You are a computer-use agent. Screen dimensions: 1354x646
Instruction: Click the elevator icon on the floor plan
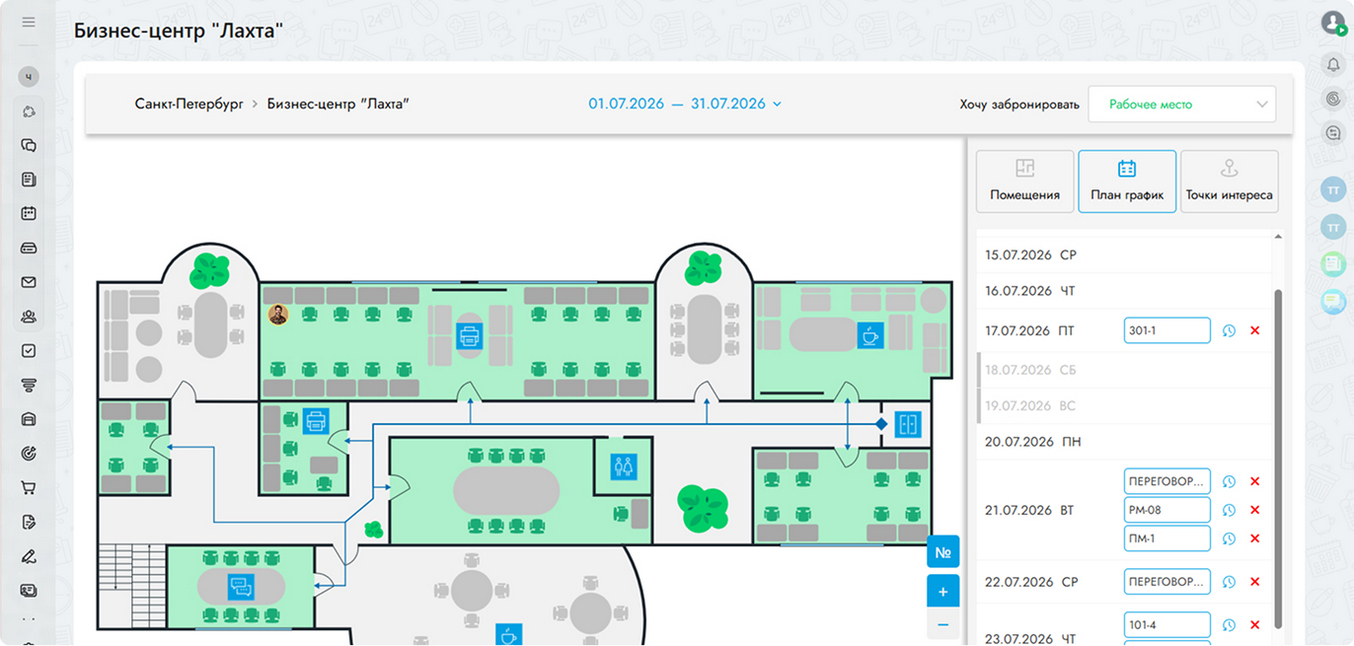pyautogui.click(x=907, y=424)
